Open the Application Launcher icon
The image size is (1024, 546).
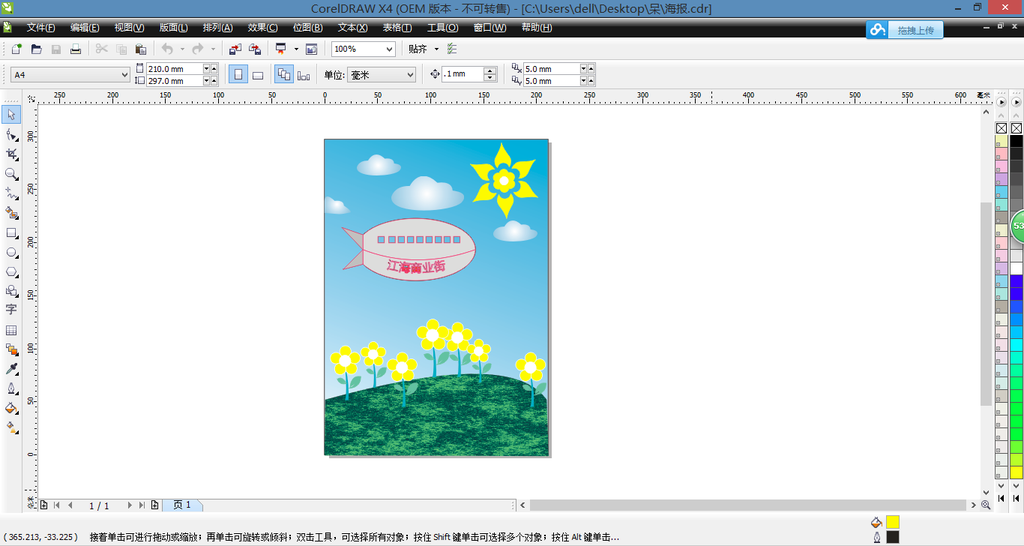(281, 49)
